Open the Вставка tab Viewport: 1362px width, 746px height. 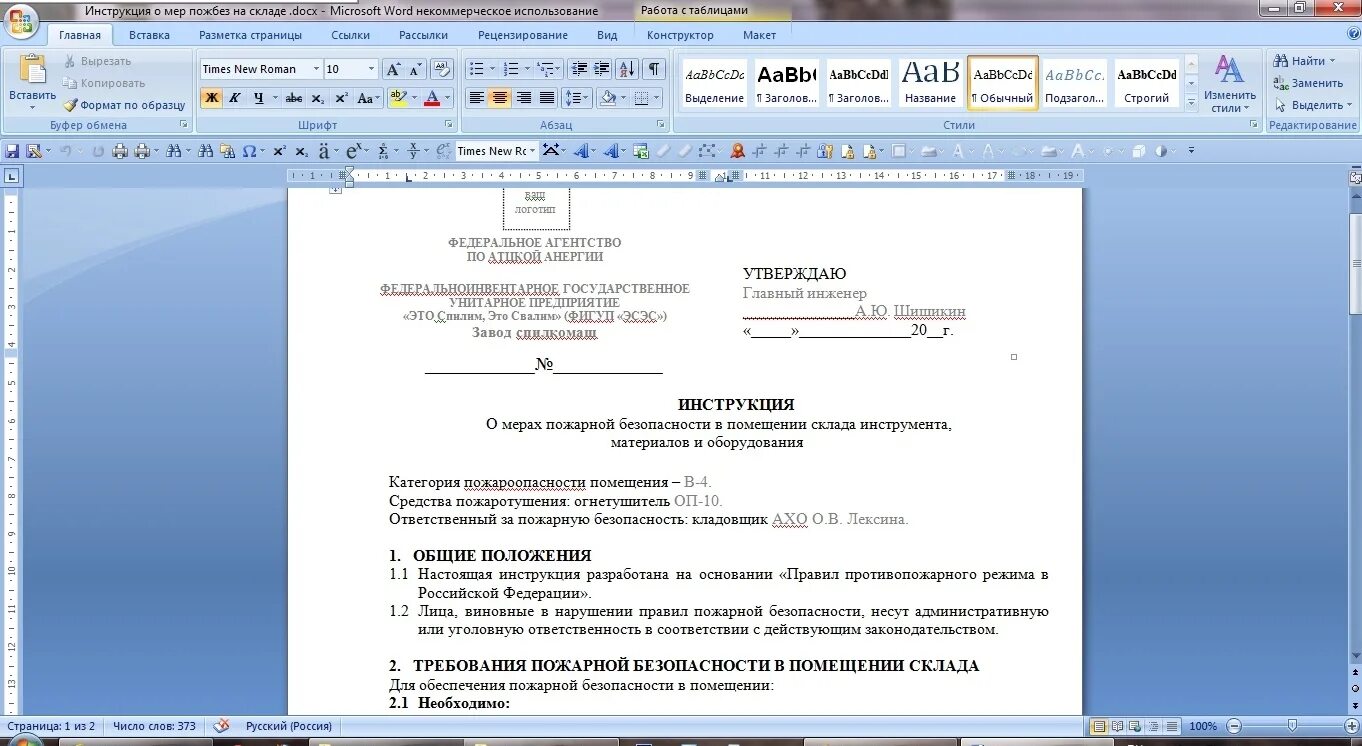[x=149, y=35]
